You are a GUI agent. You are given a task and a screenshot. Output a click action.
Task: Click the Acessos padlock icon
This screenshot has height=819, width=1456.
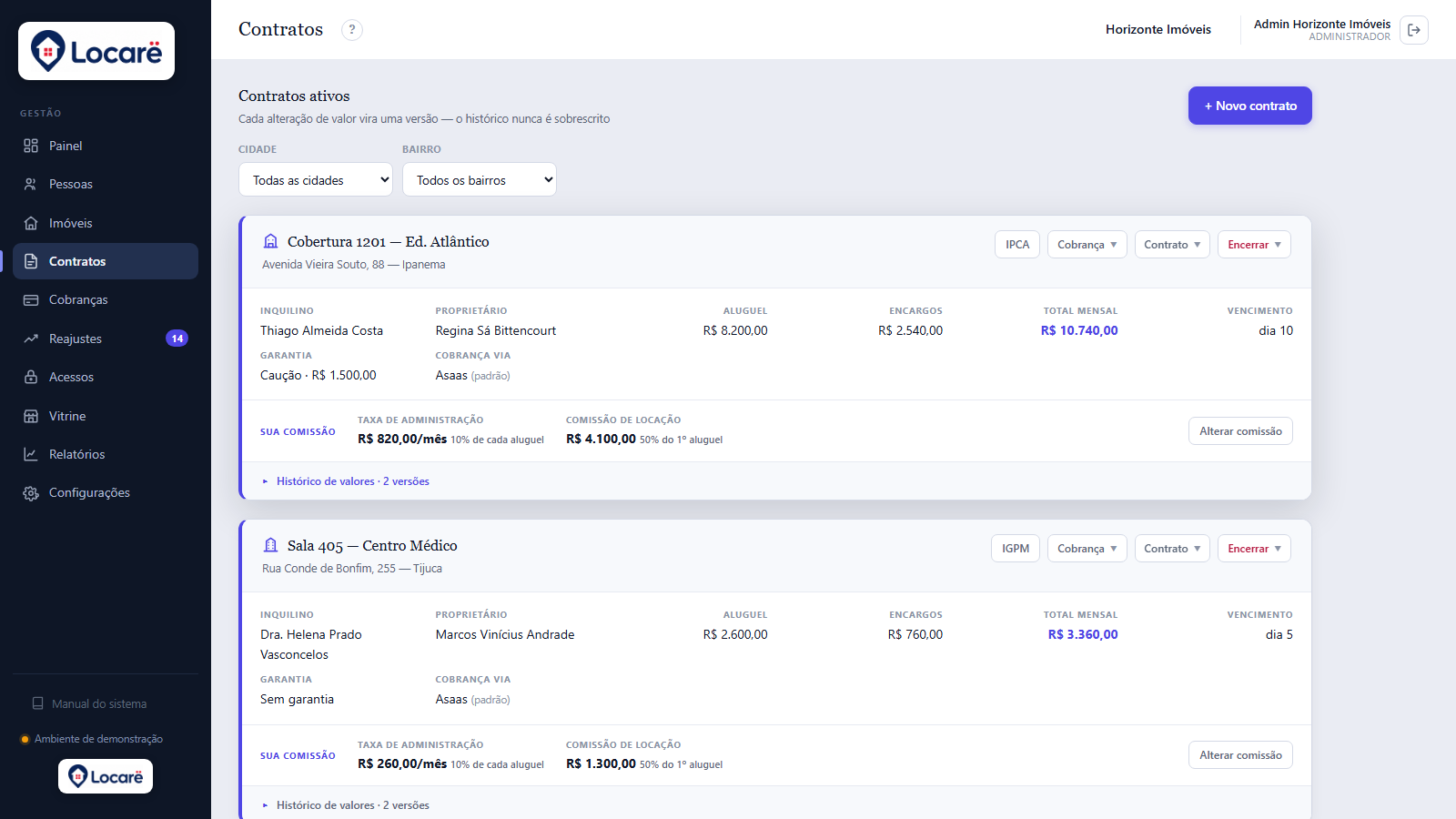pos(31,377)
